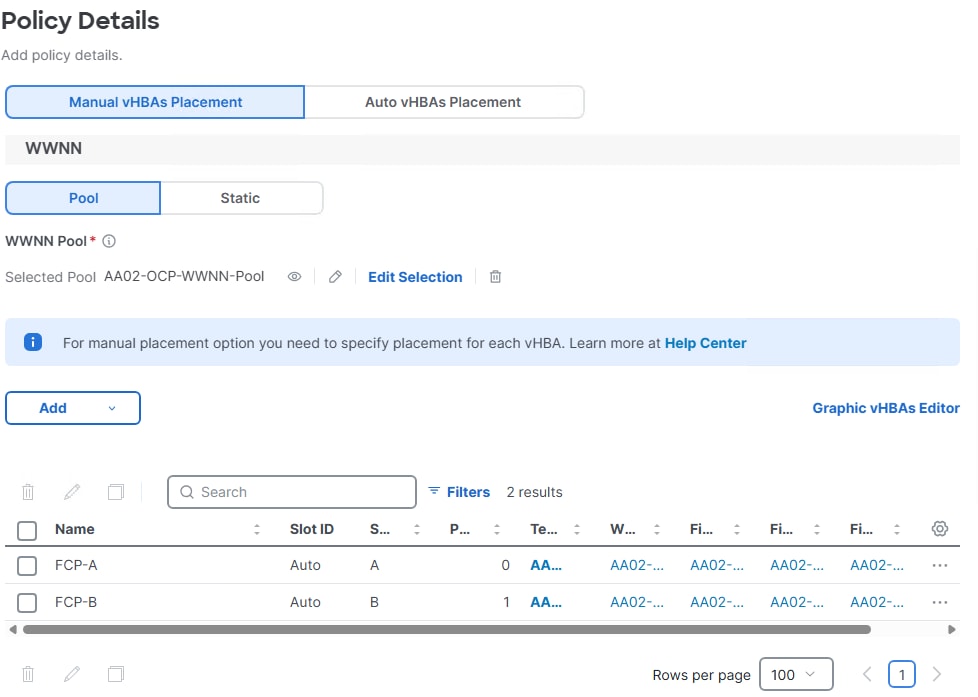This screenshot has width=978, height=697.
Task: Switch to Auto vHBAs Placement tab
Action: (443, 102)
